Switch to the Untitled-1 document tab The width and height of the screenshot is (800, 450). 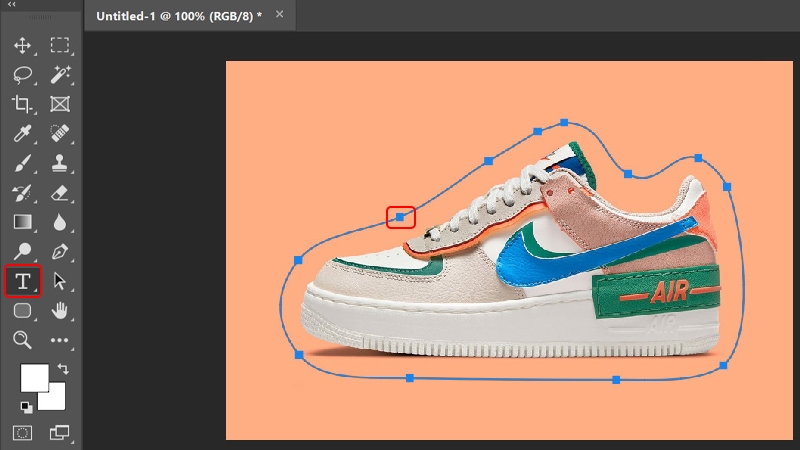(179, 16)
